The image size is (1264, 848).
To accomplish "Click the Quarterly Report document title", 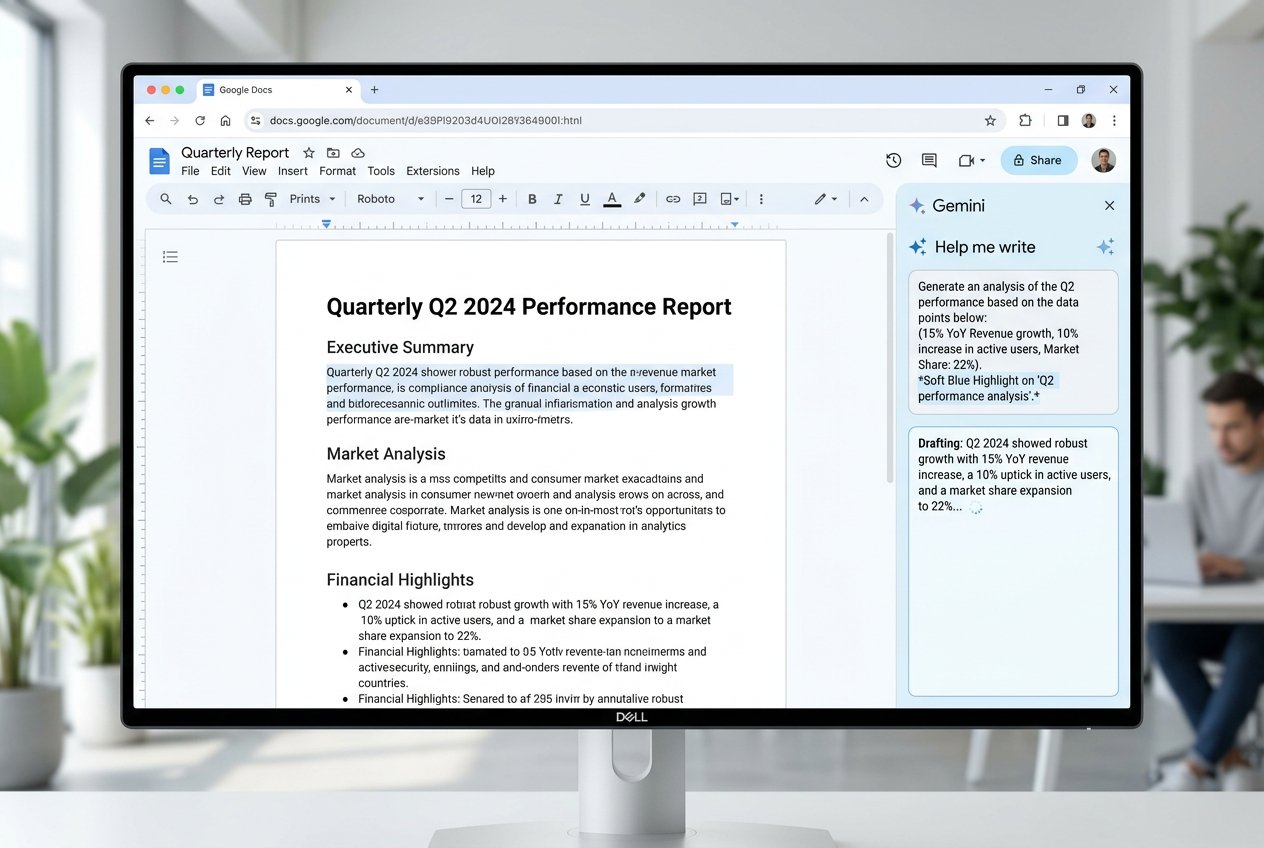I will point(235,153).
